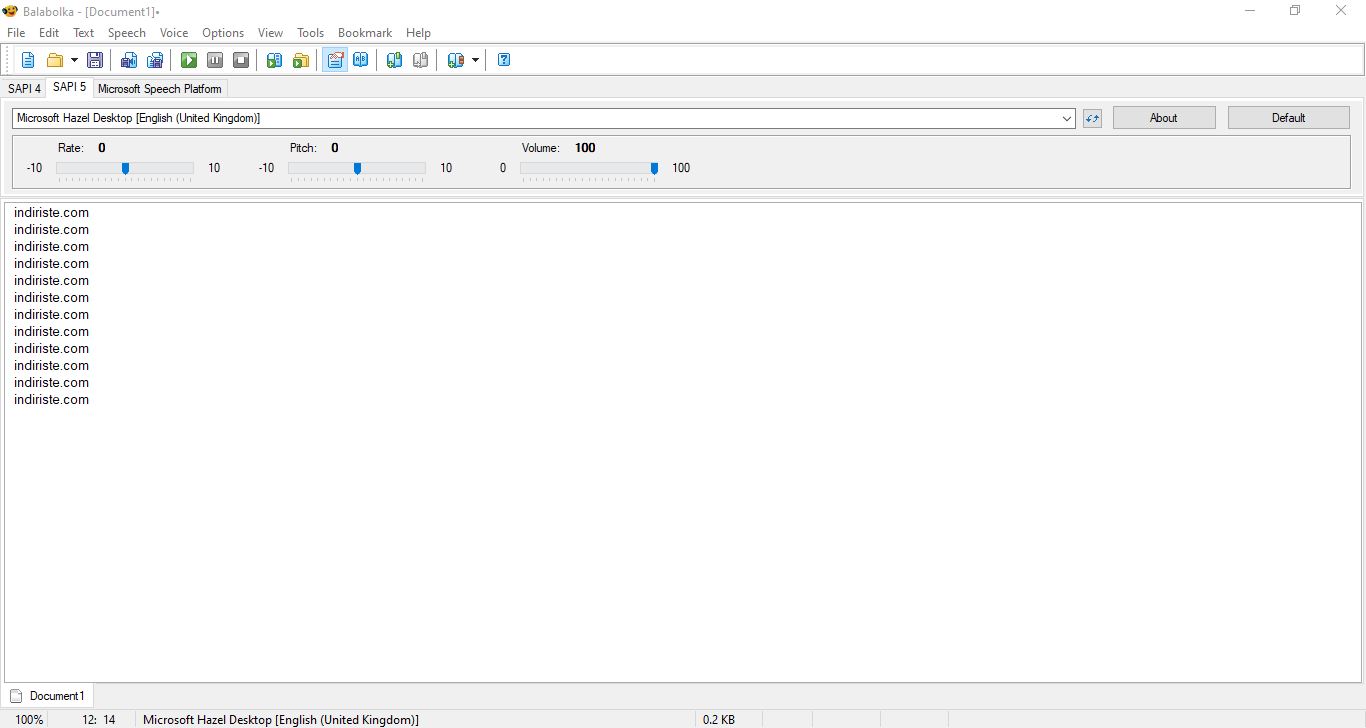Open the Bookmark menu

(x=365, y=33)
